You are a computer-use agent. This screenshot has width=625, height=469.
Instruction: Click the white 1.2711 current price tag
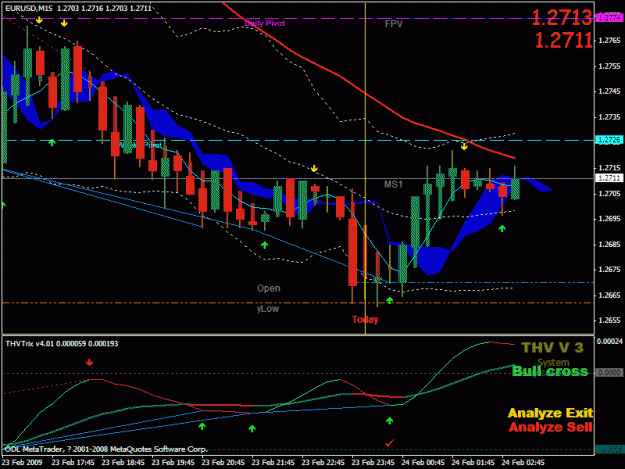tap(609, 178)
